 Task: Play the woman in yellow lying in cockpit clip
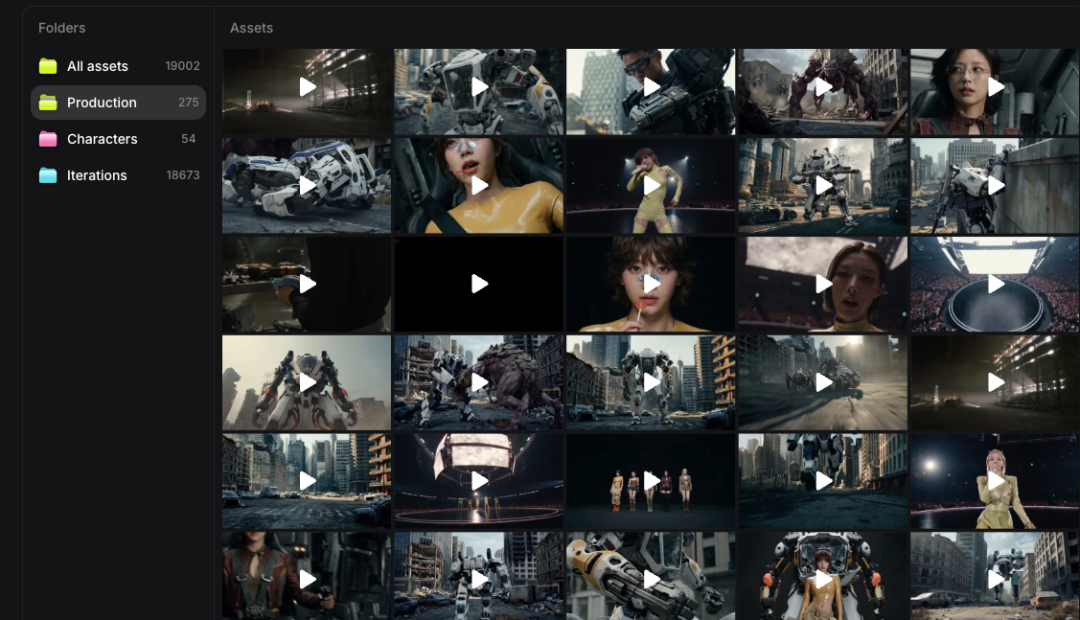point(479,185)
